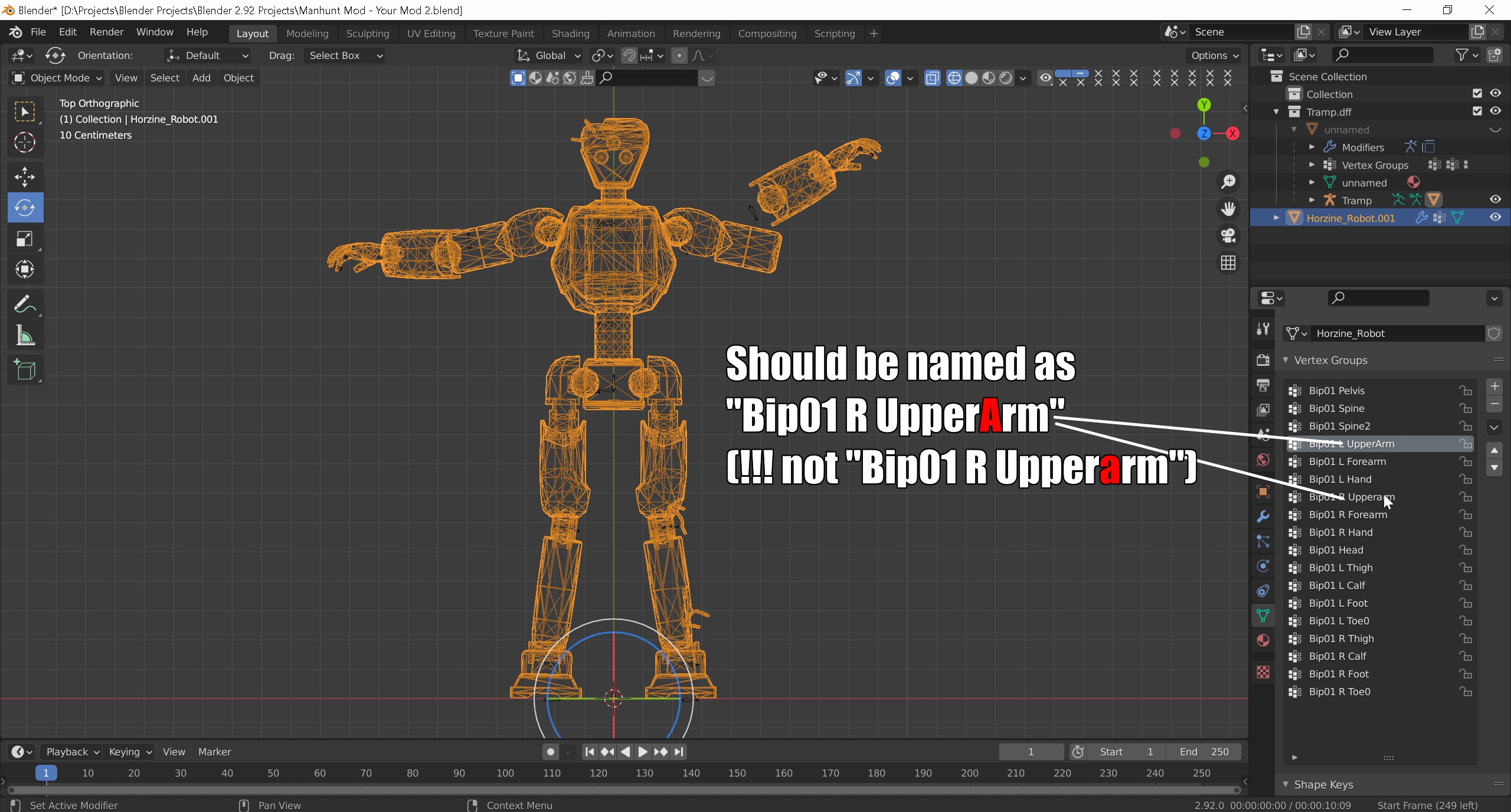The image size is (1511, 812).
Task: Activate the Annotate pencil tool
Action: click(25, 304)
